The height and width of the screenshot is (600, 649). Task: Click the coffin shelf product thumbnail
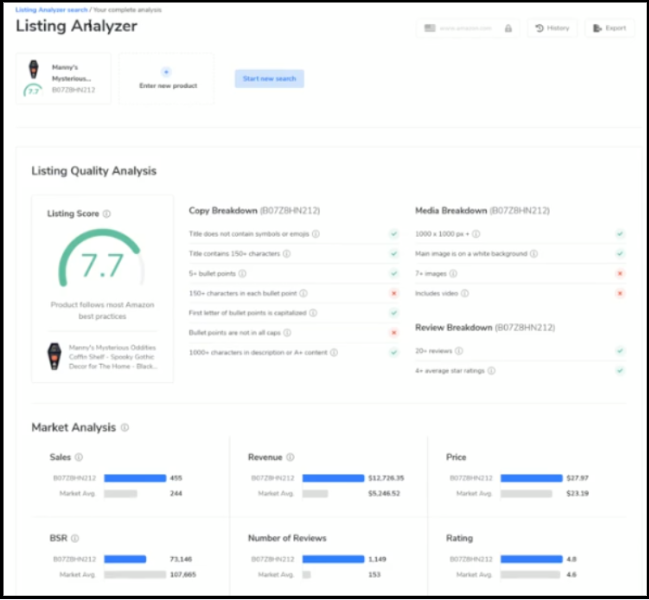54,356
